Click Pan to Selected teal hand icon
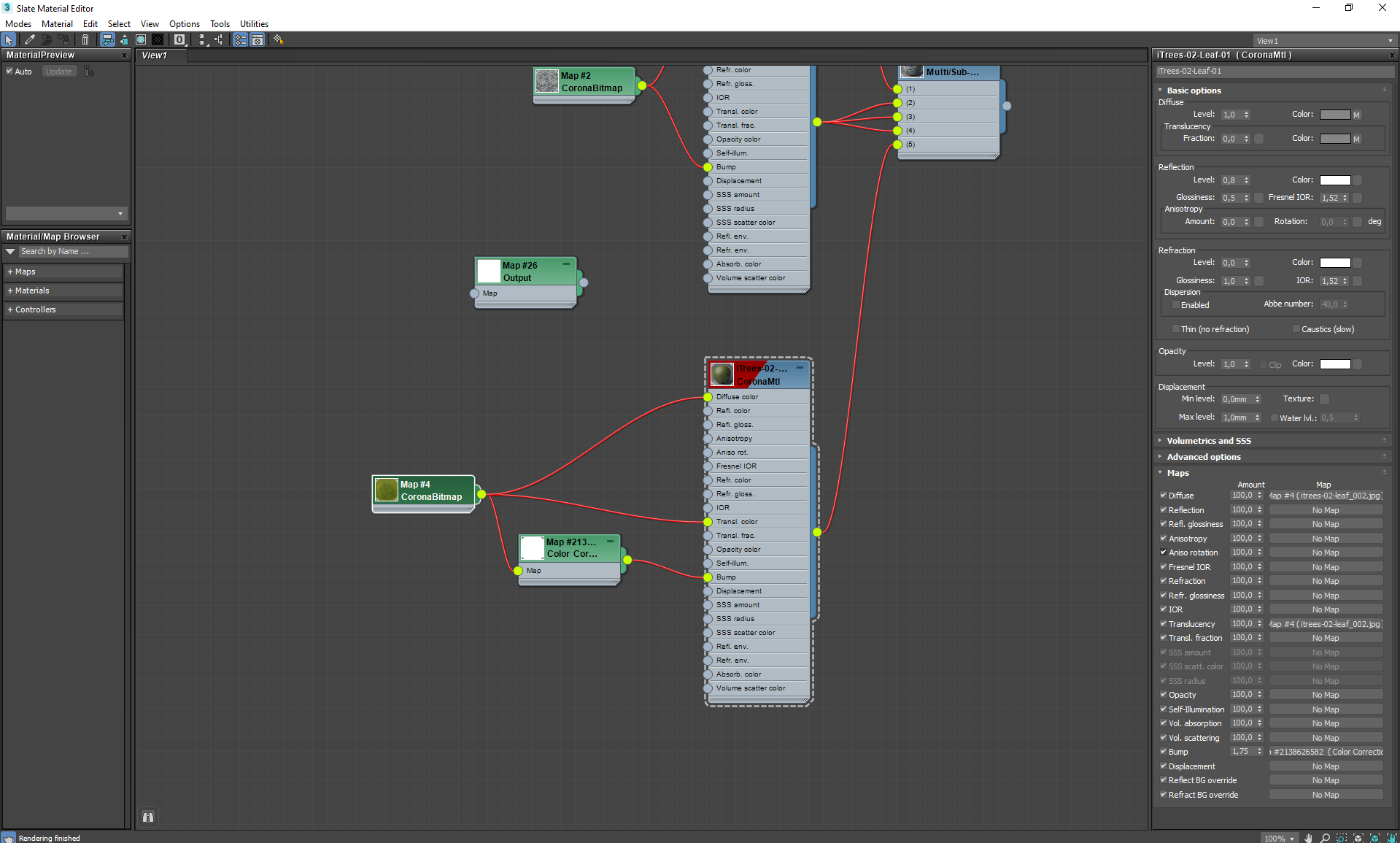 point(1391,838)
